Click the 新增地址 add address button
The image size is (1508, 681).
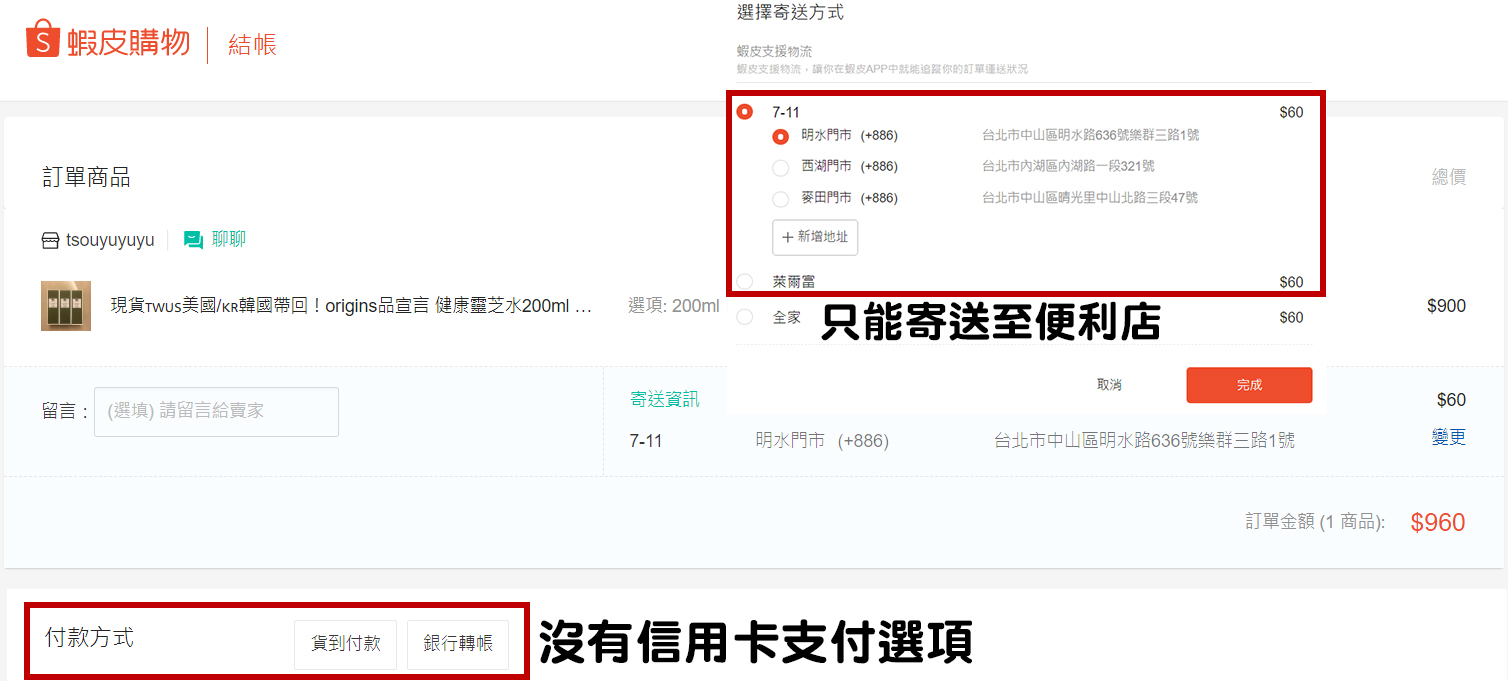click(815, 237)
